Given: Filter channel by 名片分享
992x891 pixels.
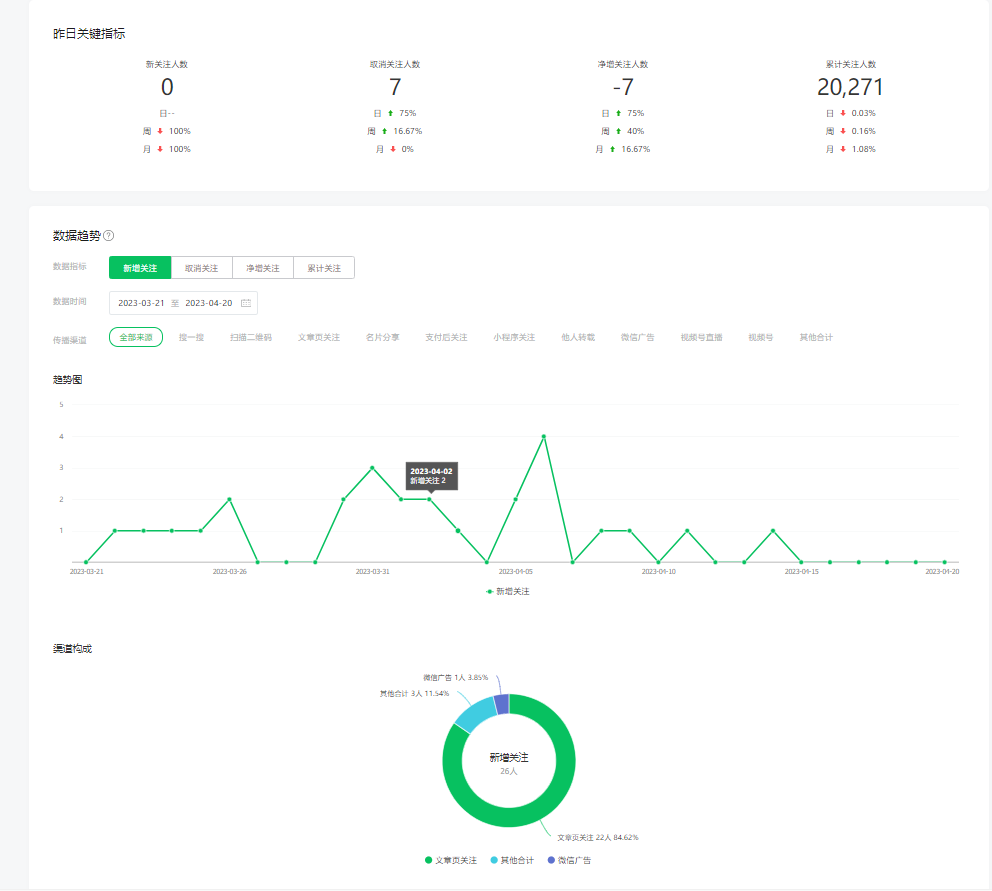Looking at the screenshot, I should point(382,338).
